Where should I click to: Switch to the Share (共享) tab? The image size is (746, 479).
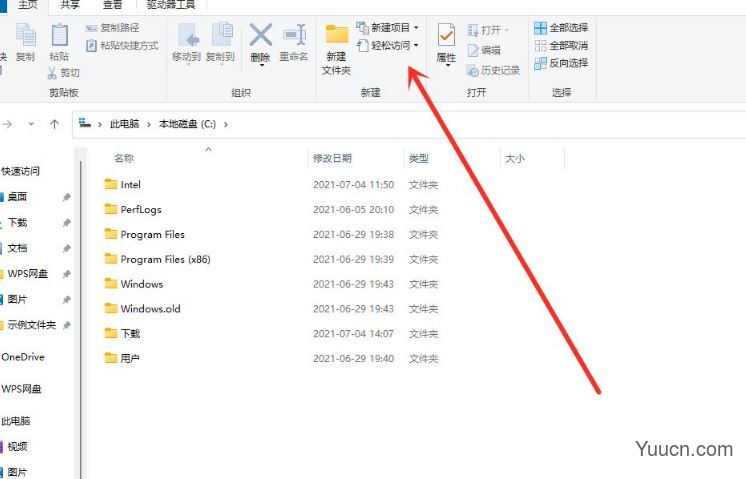pyautogui.click(x=70, y=5)
